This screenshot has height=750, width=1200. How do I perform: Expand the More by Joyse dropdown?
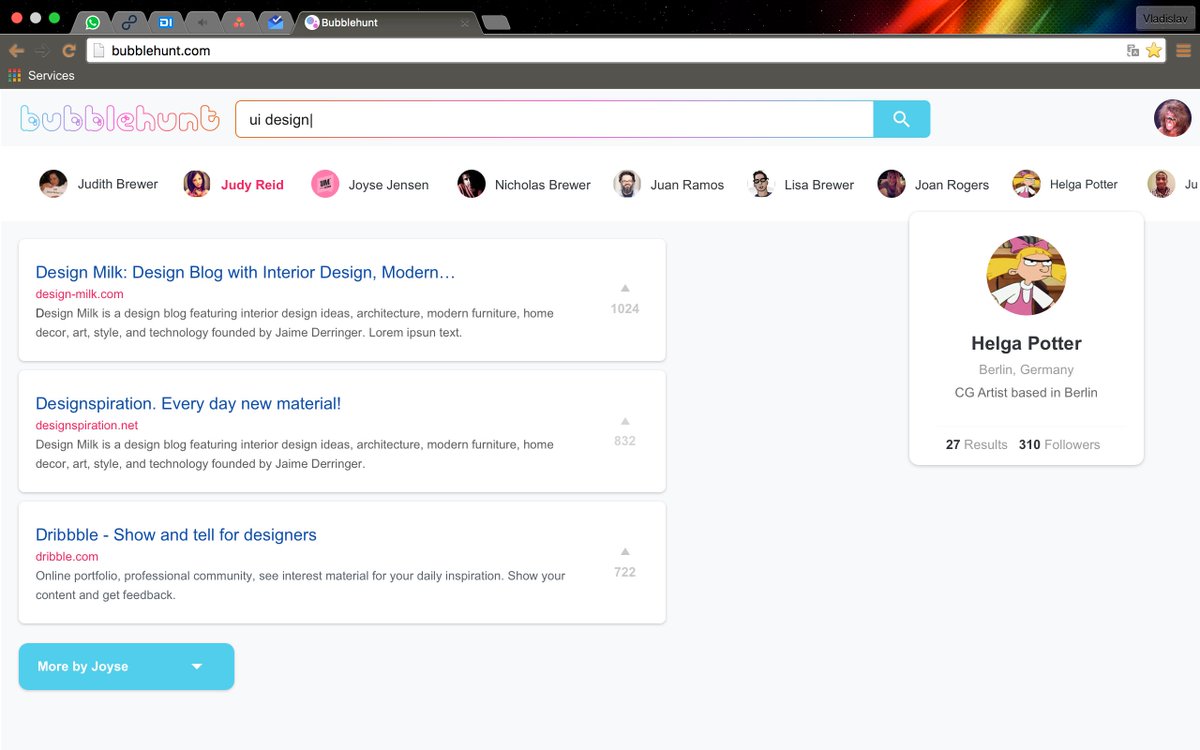[x=126, y=666]
